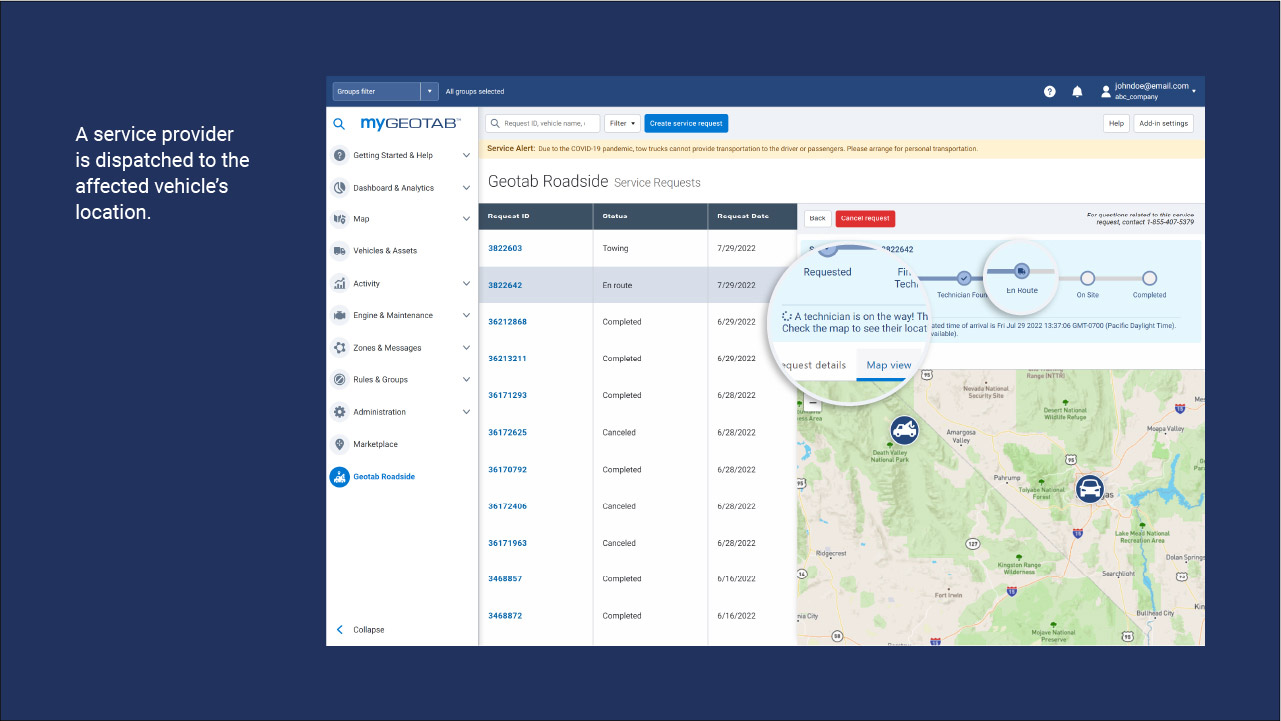Open request ID 3468857
Image resolution: width=1281 pixels, height=721 pixels.
(505, 579)
